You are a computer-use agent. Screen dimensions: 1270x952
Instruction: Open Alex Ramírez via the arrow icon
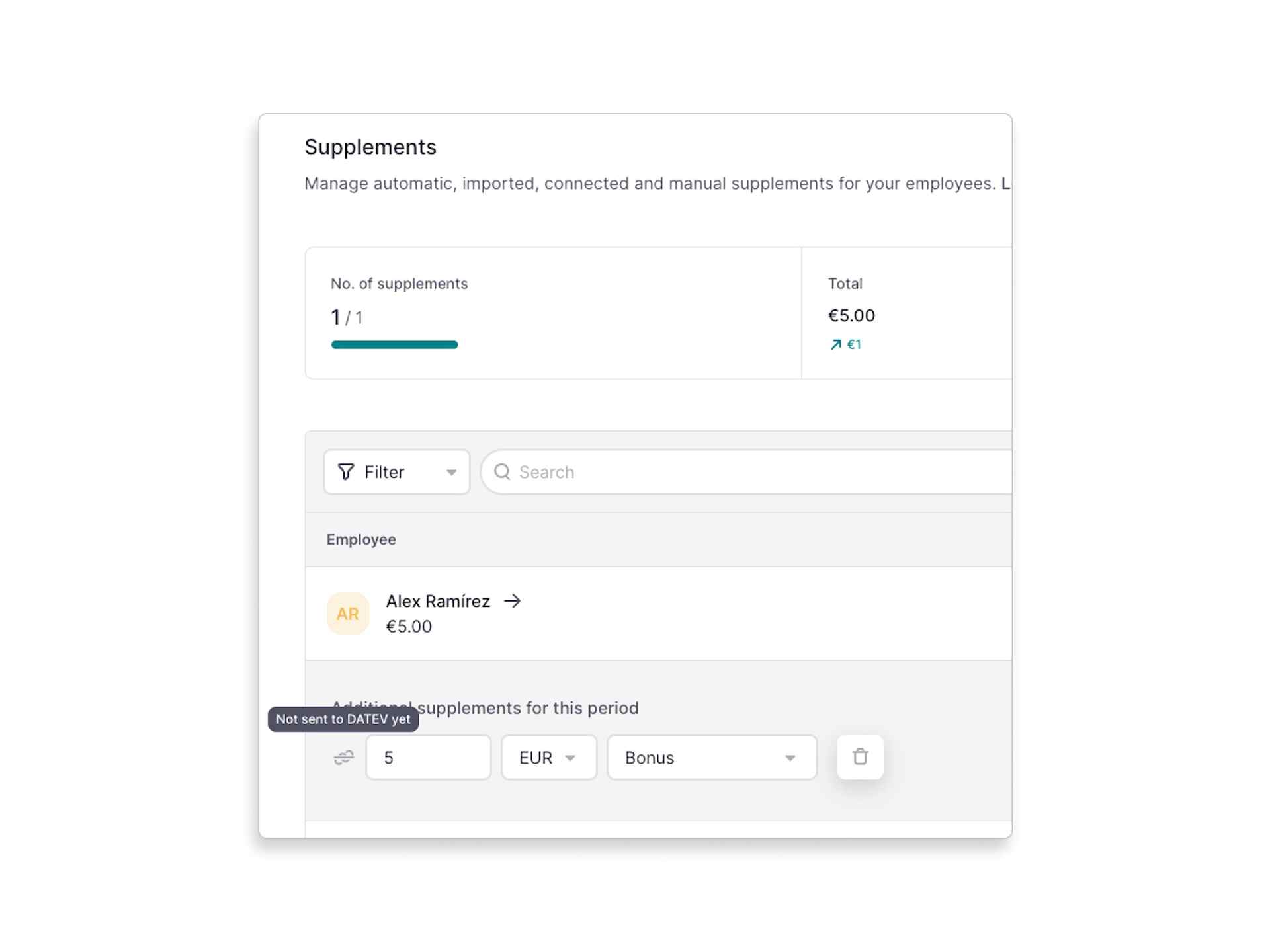coord(513,601)
